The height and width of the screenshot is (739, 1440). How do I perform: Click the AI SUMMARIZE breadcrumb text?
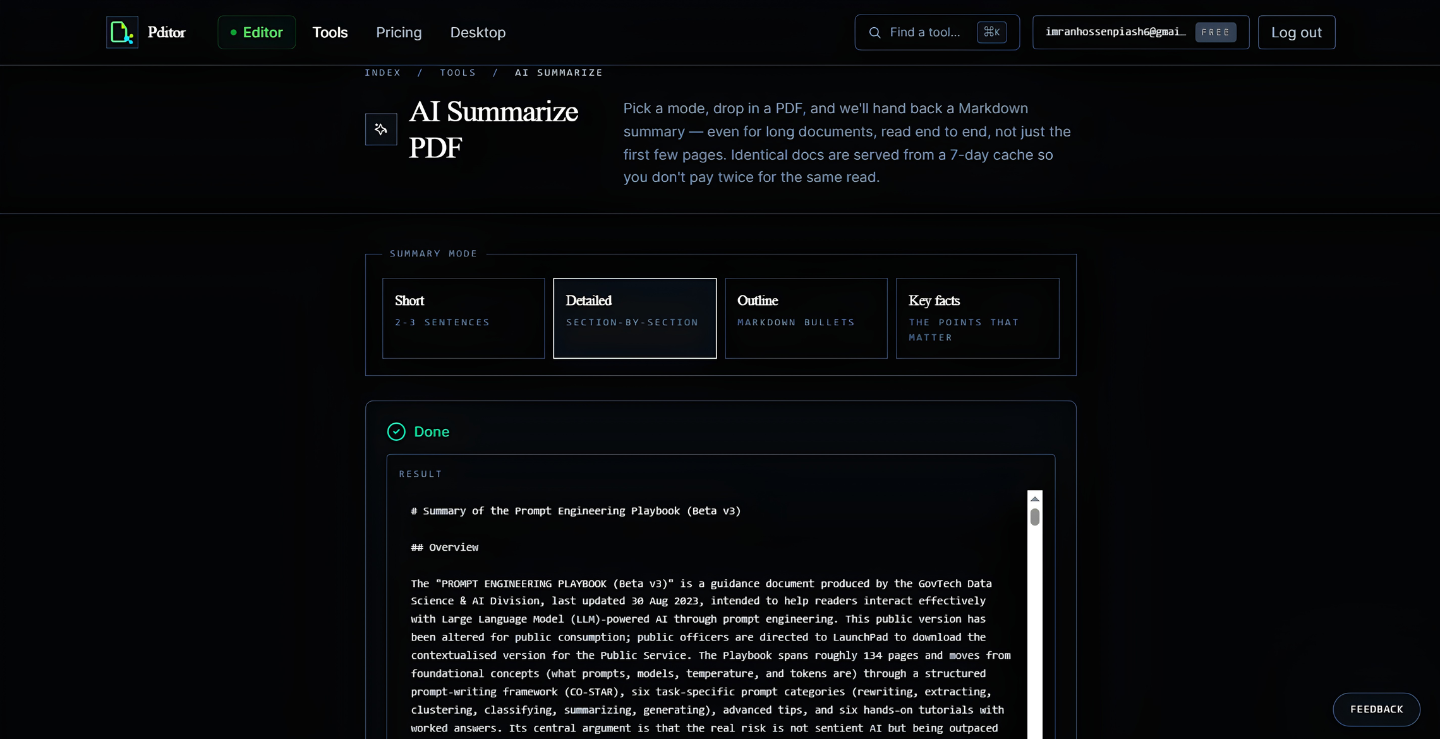click(559, 73)
